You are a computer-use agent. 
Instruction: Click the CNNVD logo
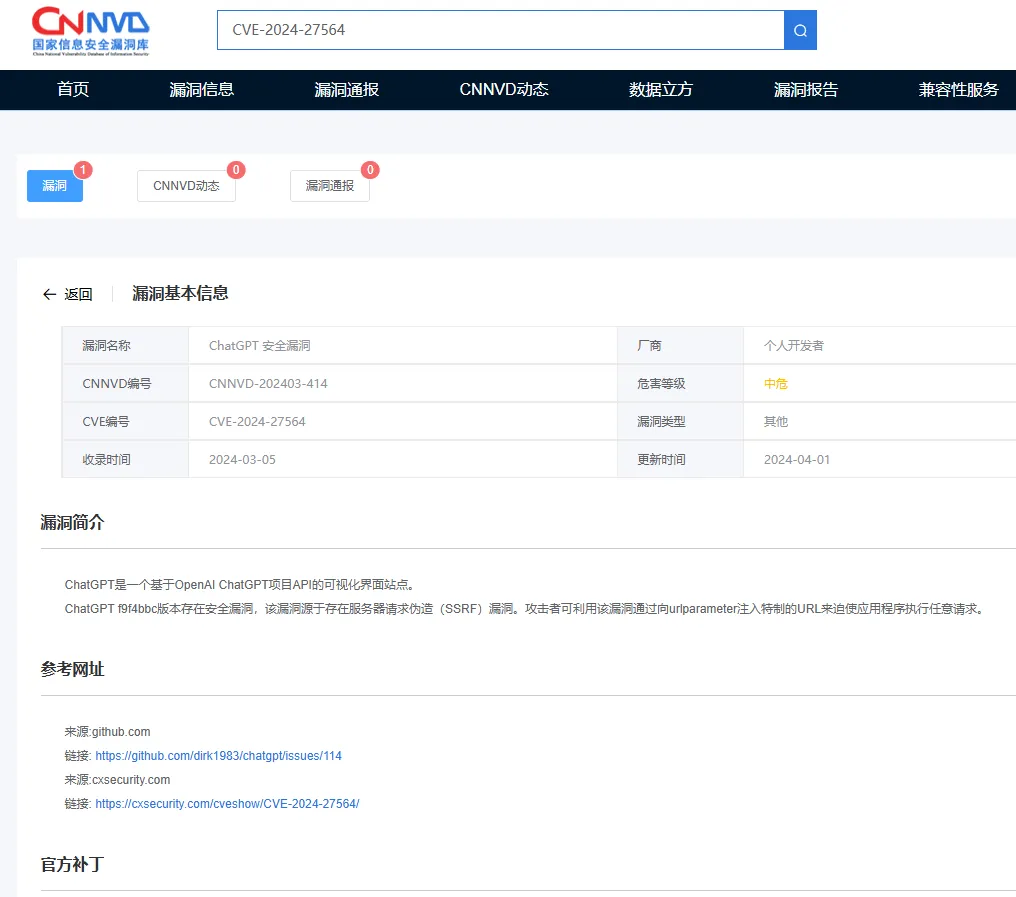91,31
